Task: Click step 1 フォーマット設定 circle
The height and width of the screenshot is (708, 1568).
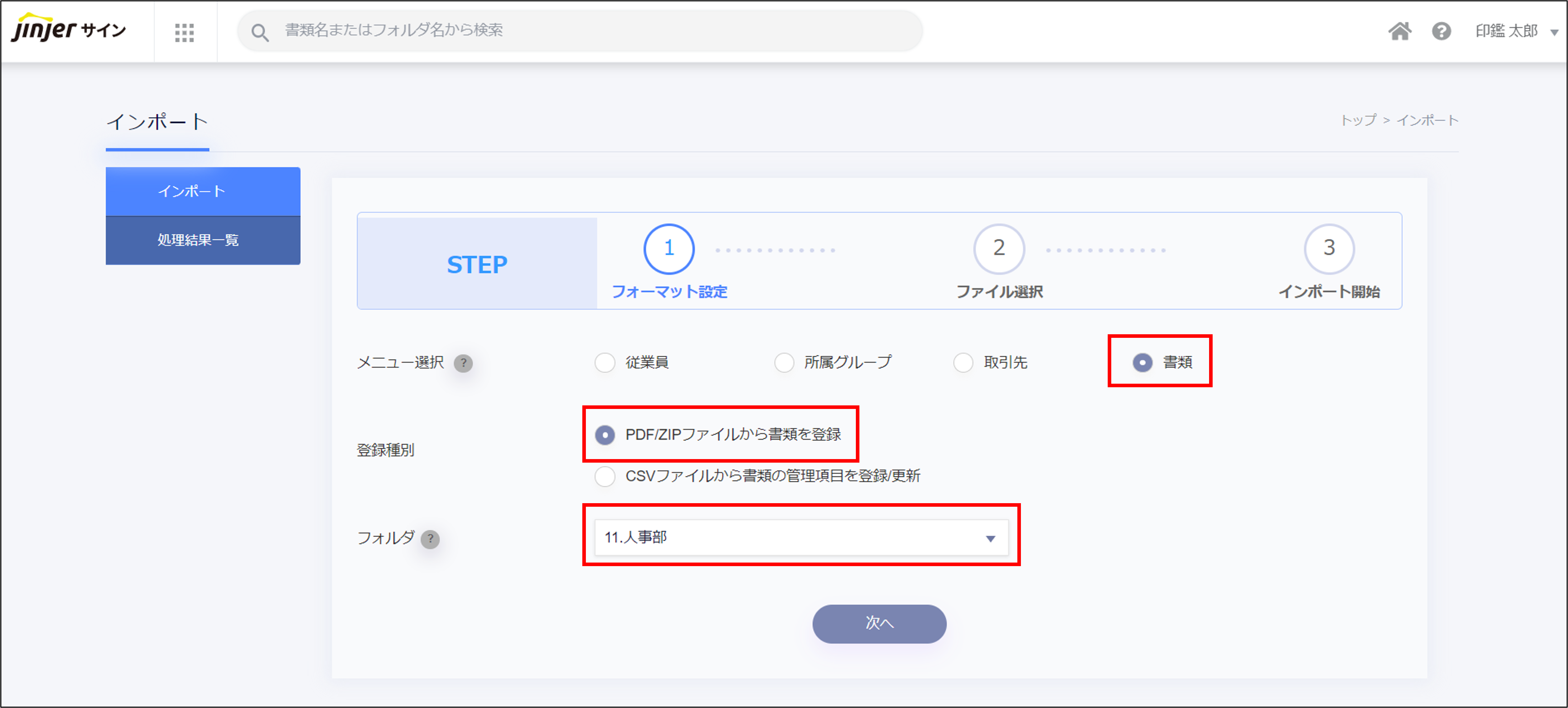Action: tap(668, 249)
